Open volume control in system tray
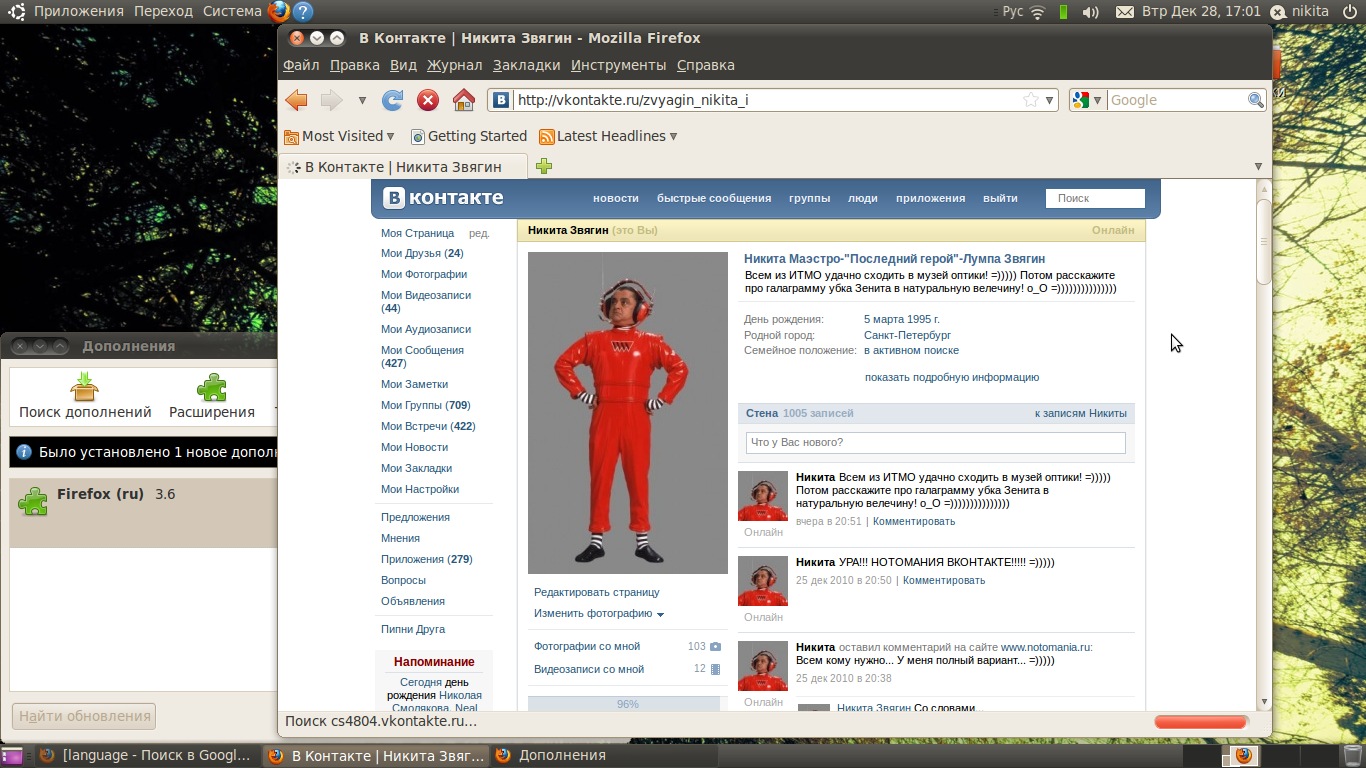 [x=1091, y=12]
